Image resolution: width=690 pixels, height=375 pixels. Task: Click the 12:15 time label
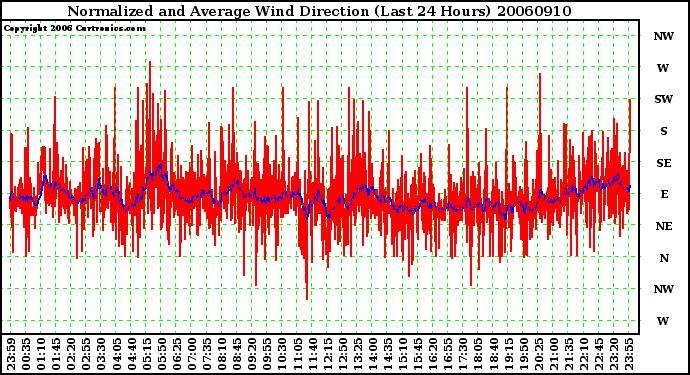click(328, 354)
